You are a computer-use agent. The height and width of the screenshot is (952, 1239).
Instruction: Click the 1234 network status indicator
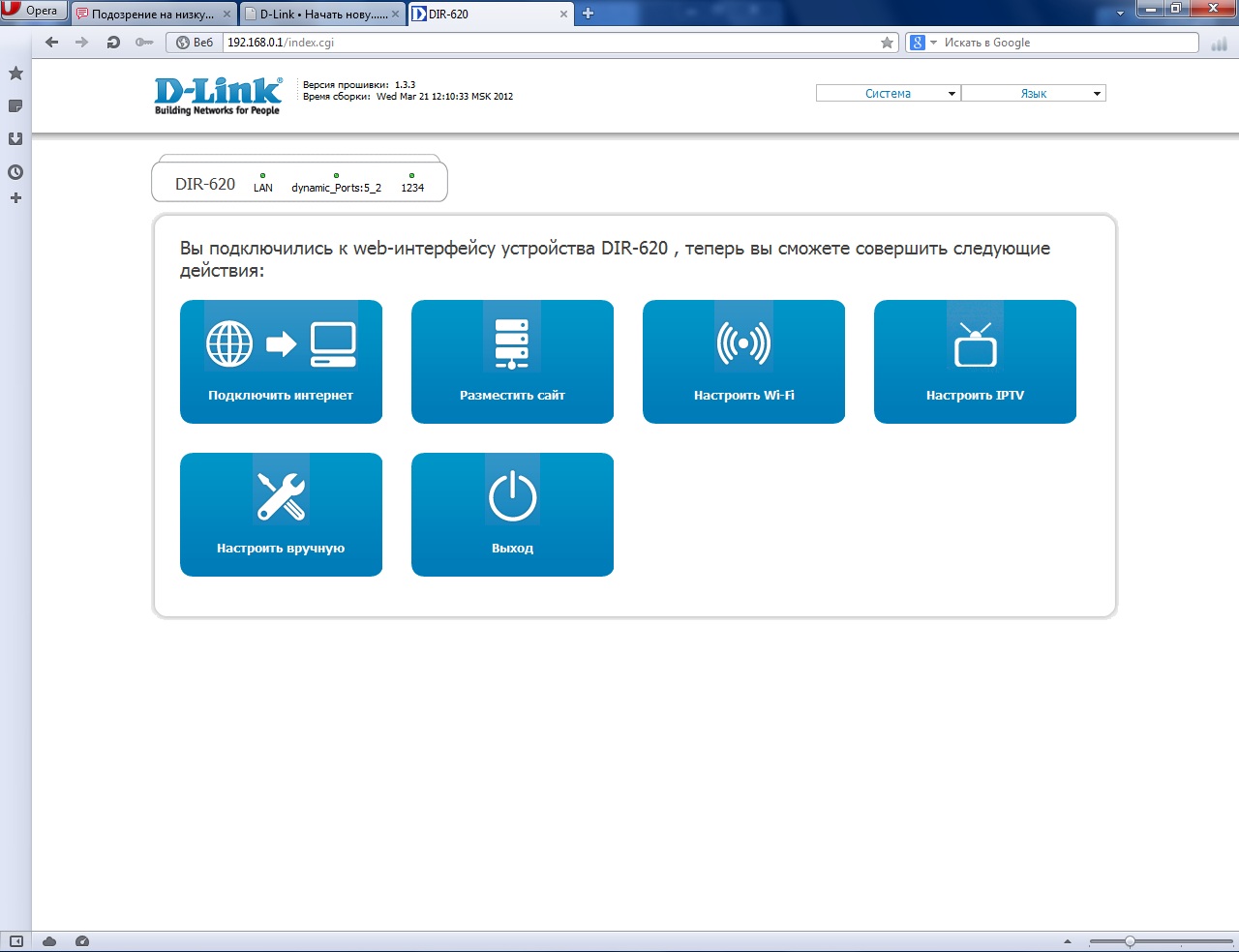point(412,184)
